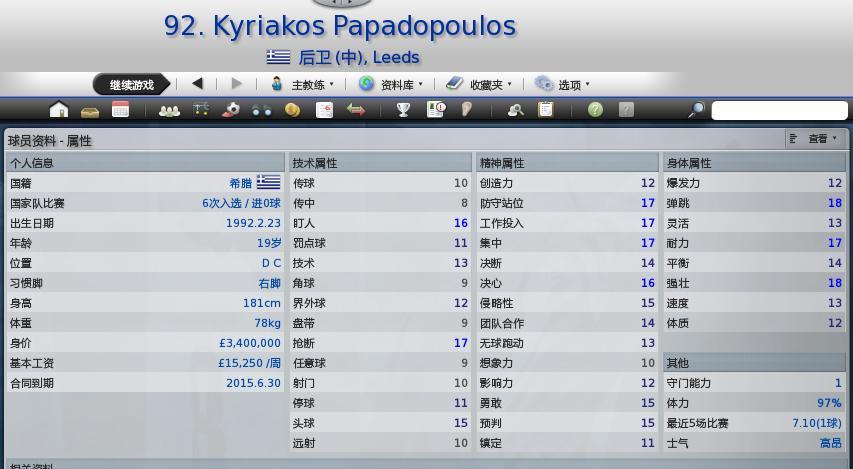Click the tactics board icon

pos(201,110)
